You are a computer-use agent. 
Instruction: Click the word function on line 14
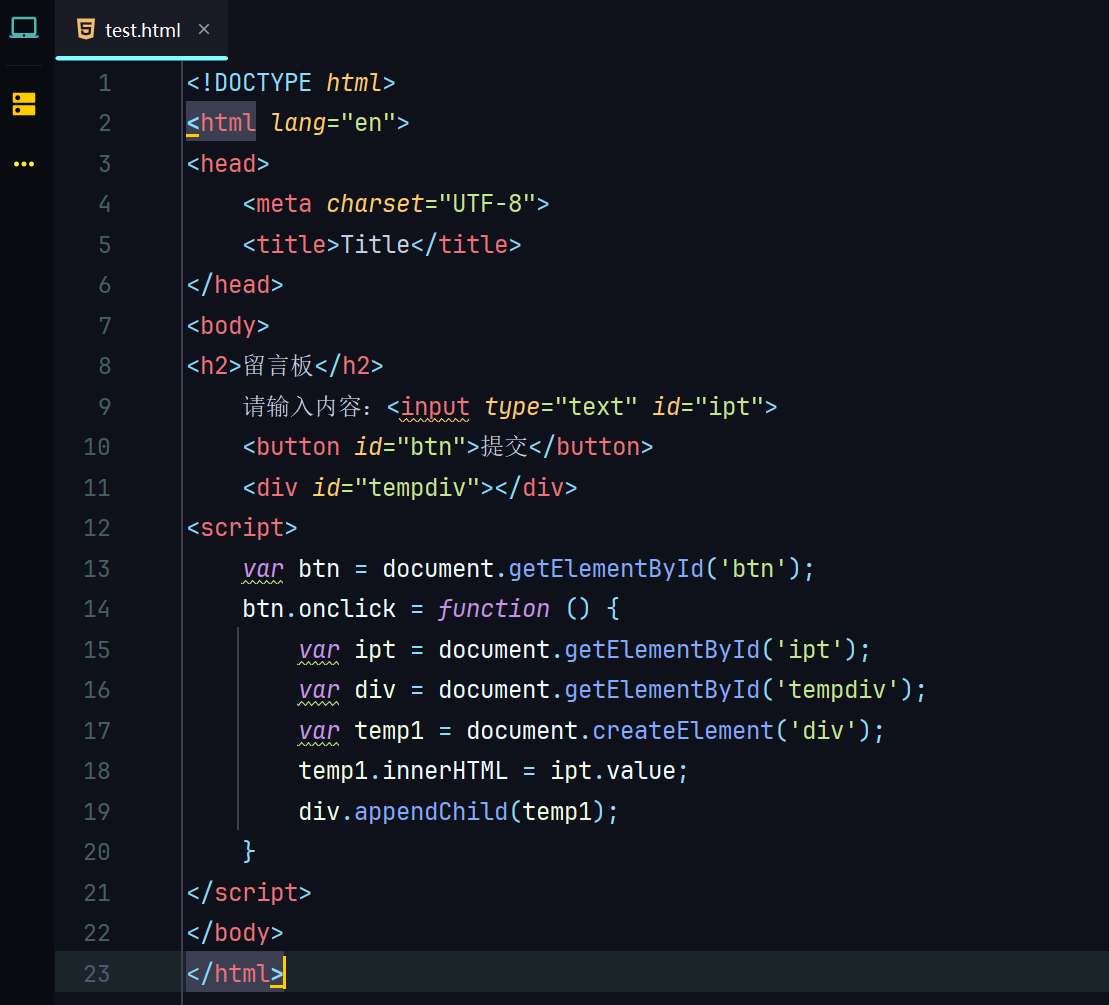[x=494, y=609]
